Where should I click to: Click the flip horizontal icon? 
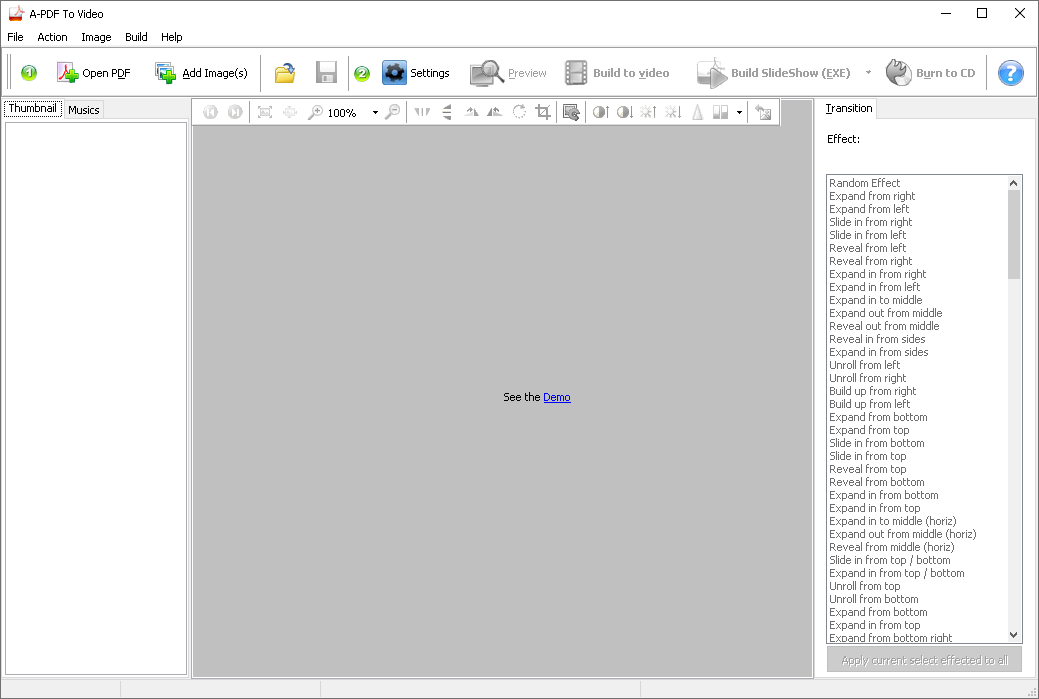422,112
